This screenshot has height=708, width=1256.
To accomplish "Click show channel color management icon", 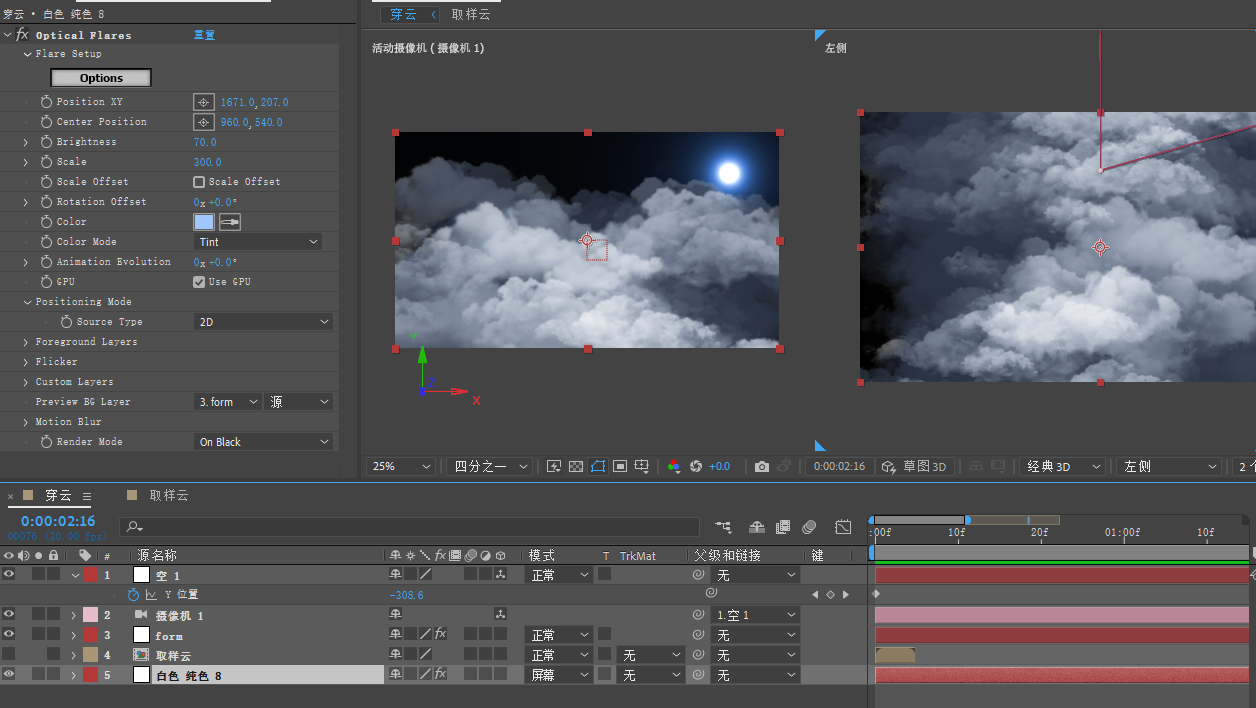I will tap(674, 466).
